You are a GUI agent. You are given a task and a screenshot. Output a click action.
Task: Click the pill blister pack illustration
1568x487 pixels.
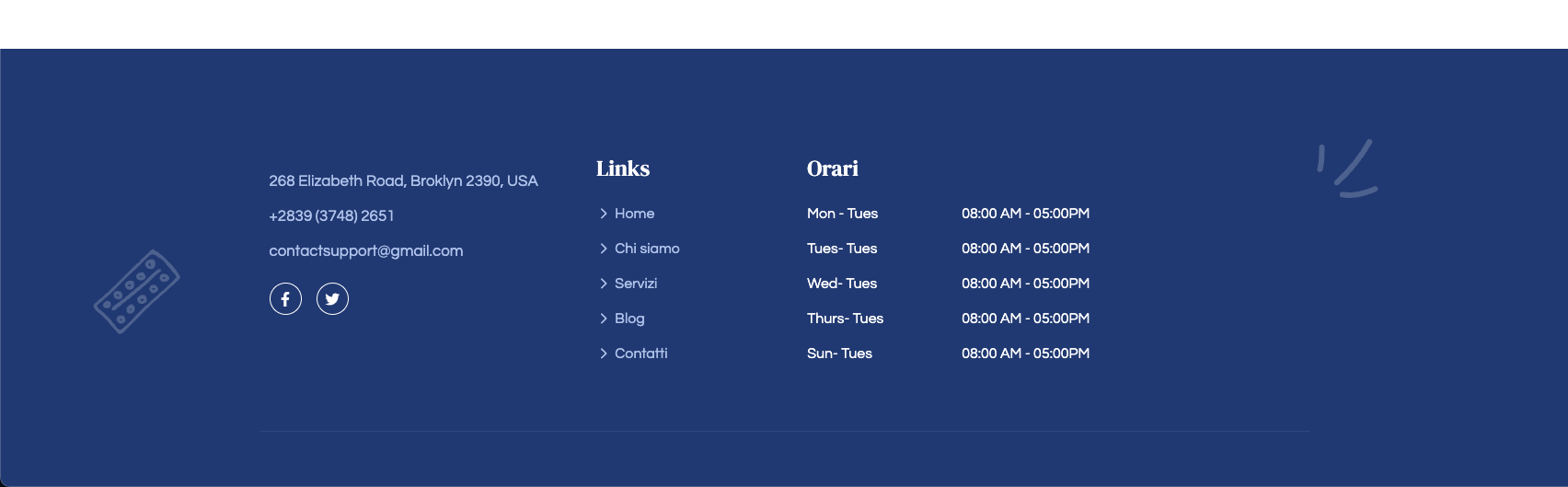pos(136,292)
